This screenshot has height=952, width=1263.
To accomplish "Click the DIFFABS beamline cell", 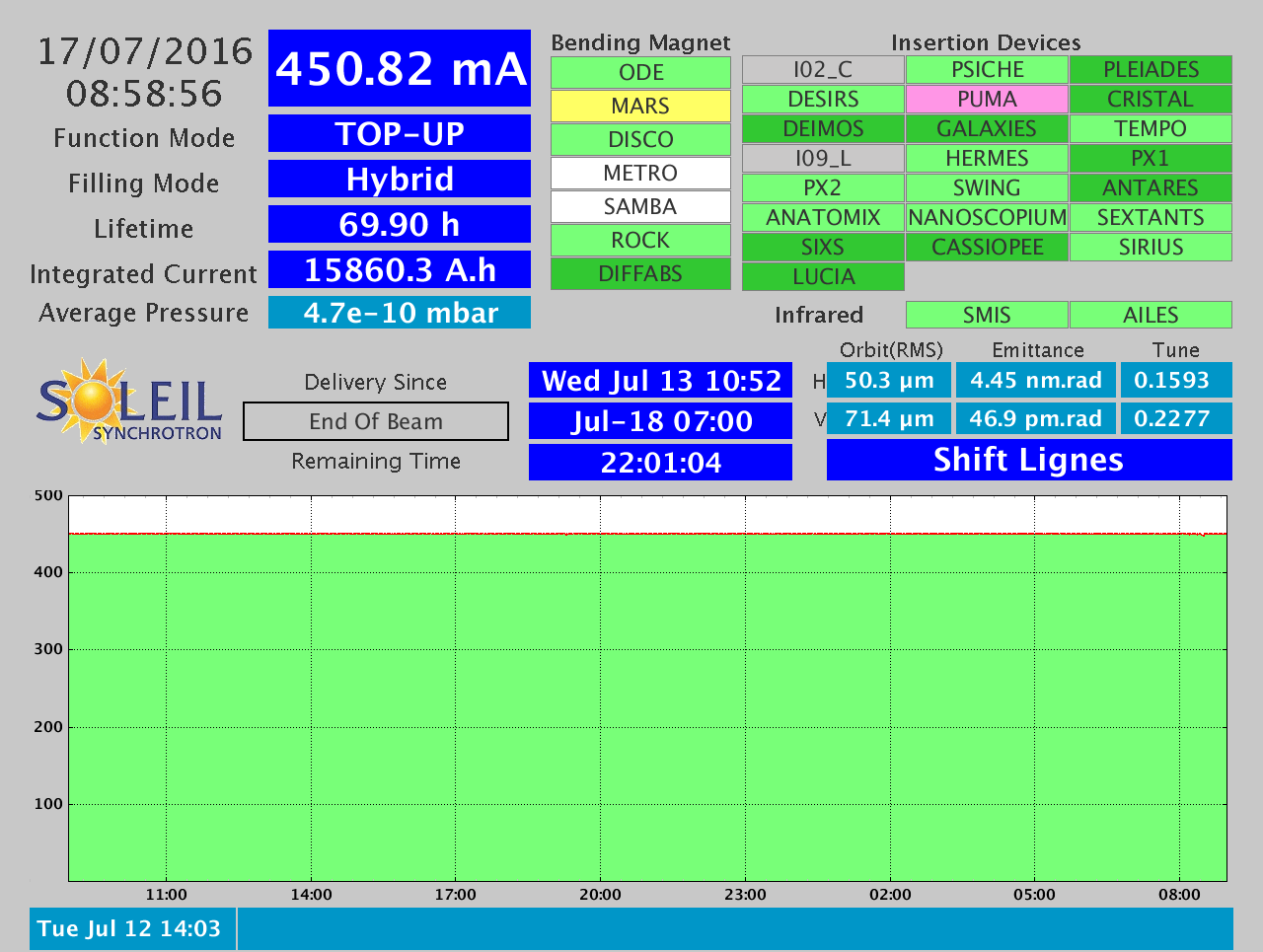I will [x=640, y=273].
